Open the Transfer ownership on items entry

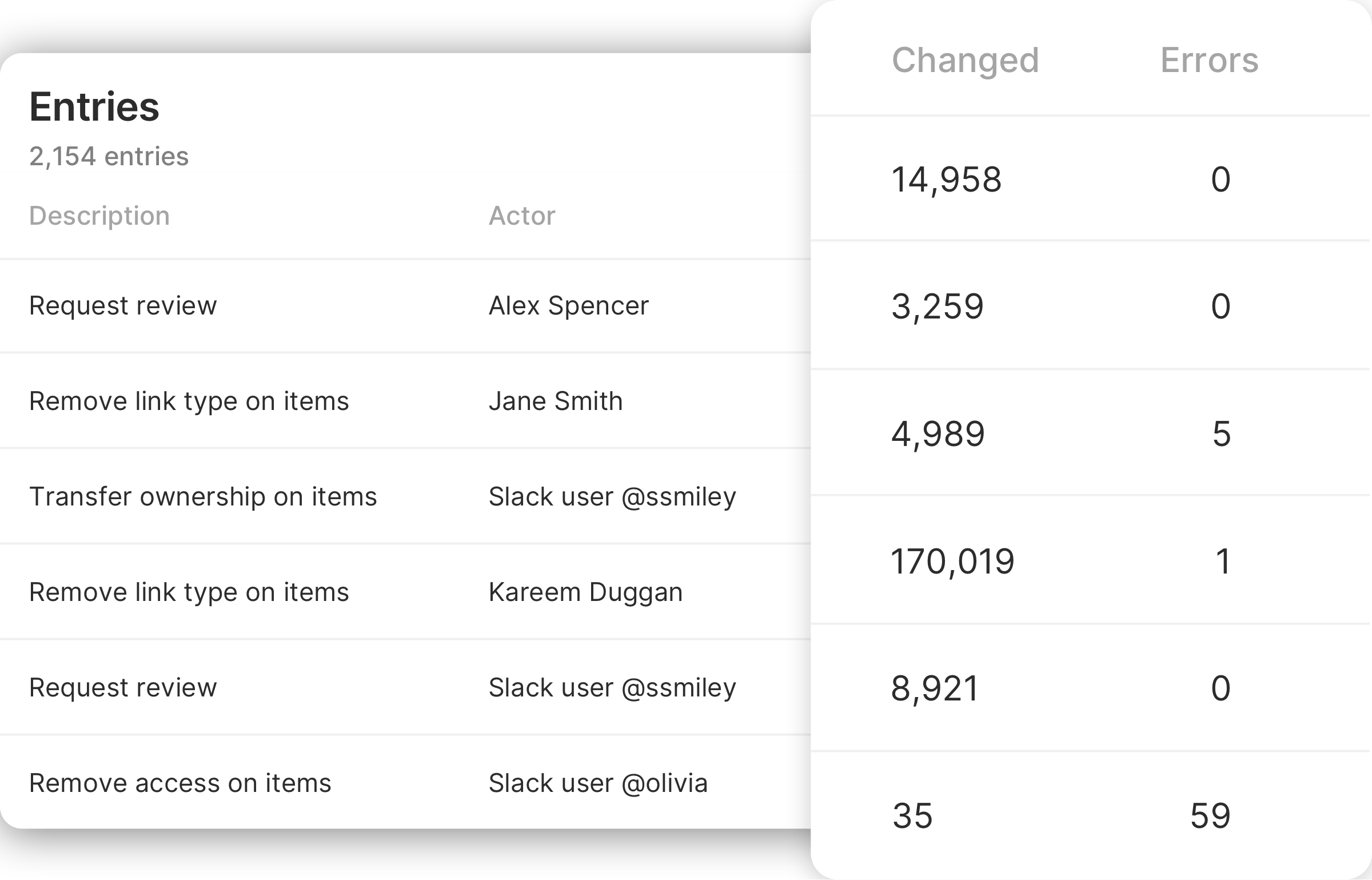203,496
